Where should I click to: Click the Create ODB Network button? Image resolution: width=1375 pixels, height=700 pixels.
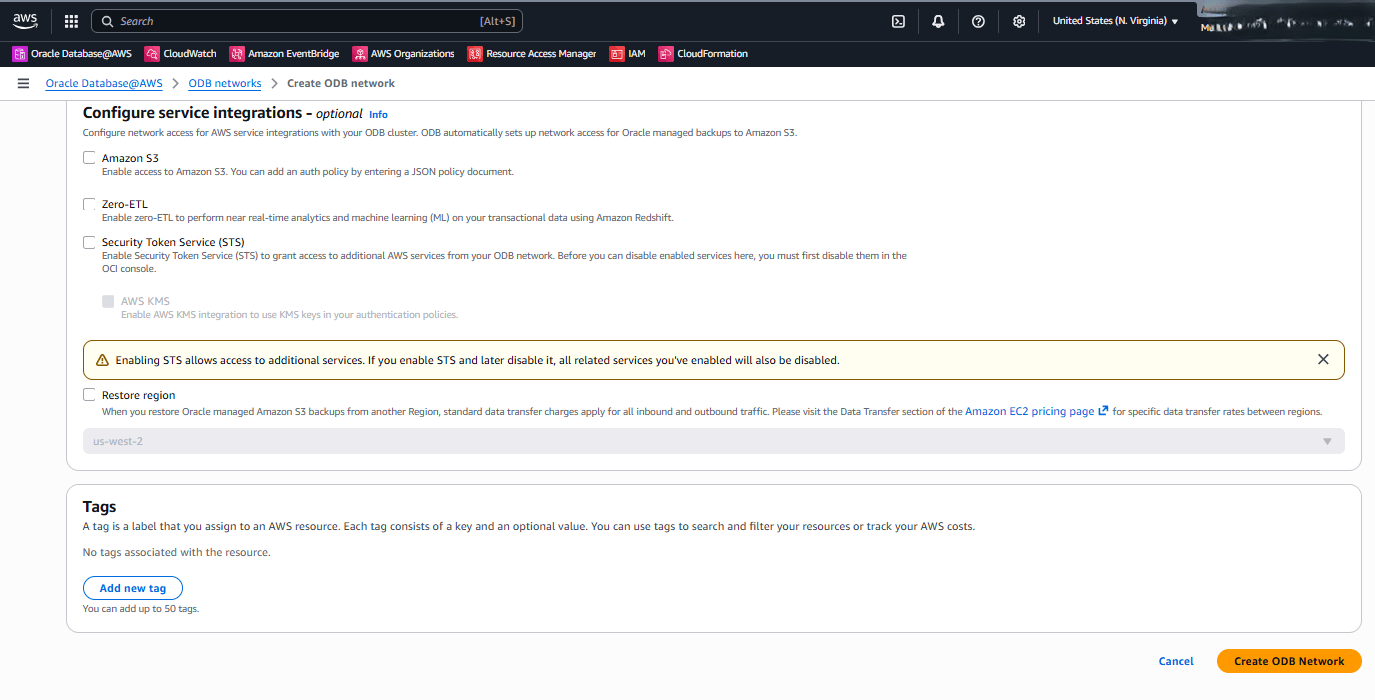tap(1288, 661)
